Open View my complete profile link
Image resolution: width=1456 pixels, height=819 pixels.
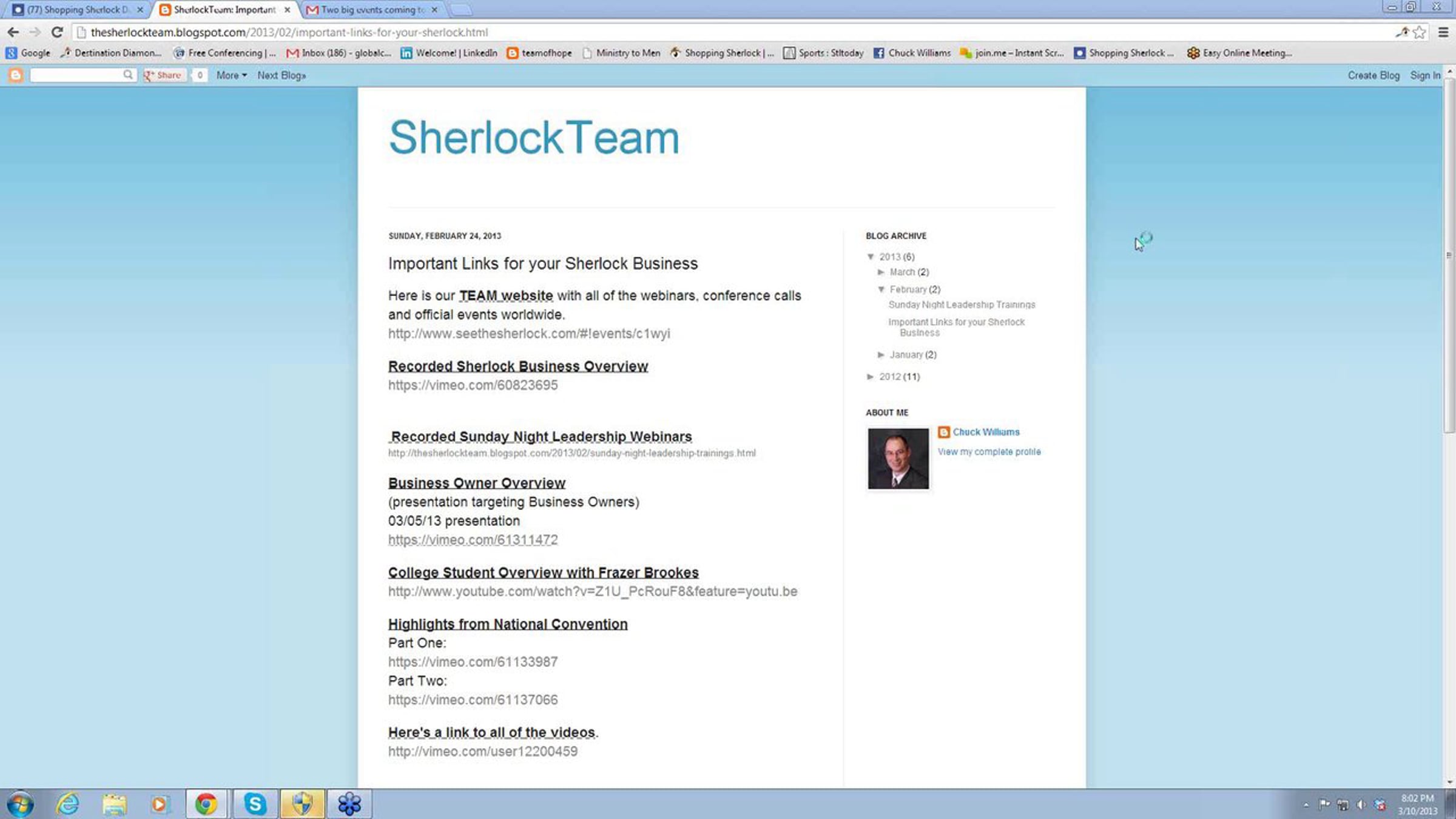point(989,452)
